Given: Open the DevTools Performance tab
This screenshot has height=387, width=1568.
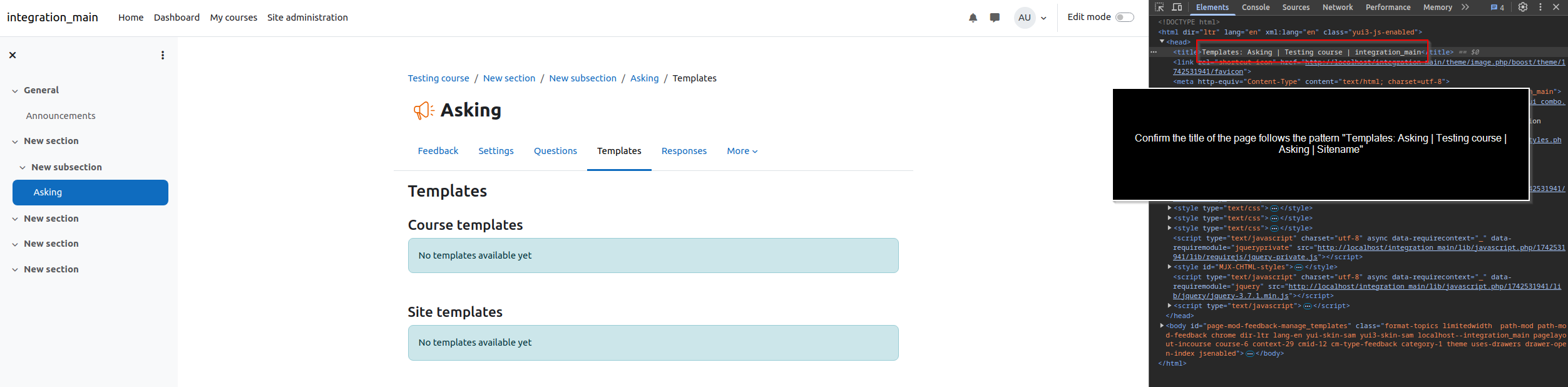Looking at the screenshot, I should click(1388, 8).
